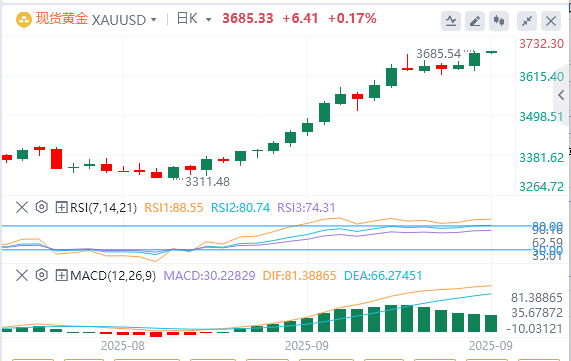571x361 pixels.
Task: Select the pencil drawing tool icon
Action: pos(475,21)
